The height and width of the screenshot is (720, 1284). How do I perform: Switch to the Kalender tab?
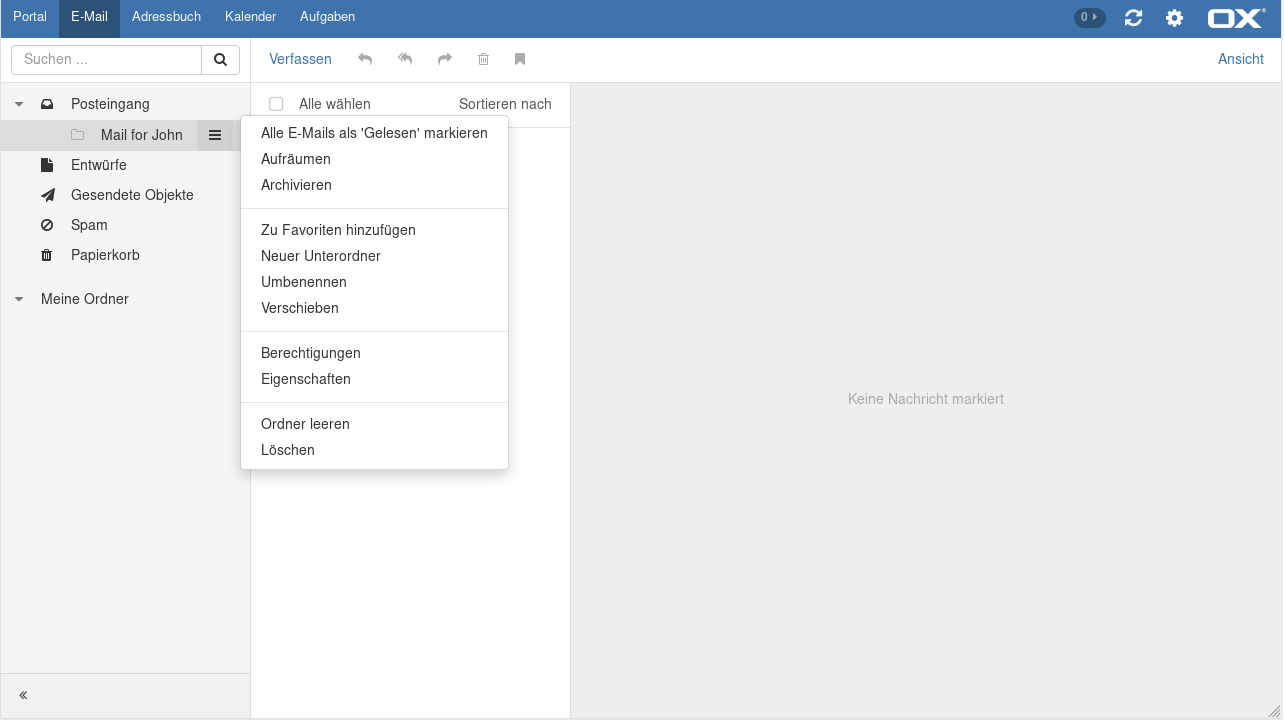pos(250,17)
